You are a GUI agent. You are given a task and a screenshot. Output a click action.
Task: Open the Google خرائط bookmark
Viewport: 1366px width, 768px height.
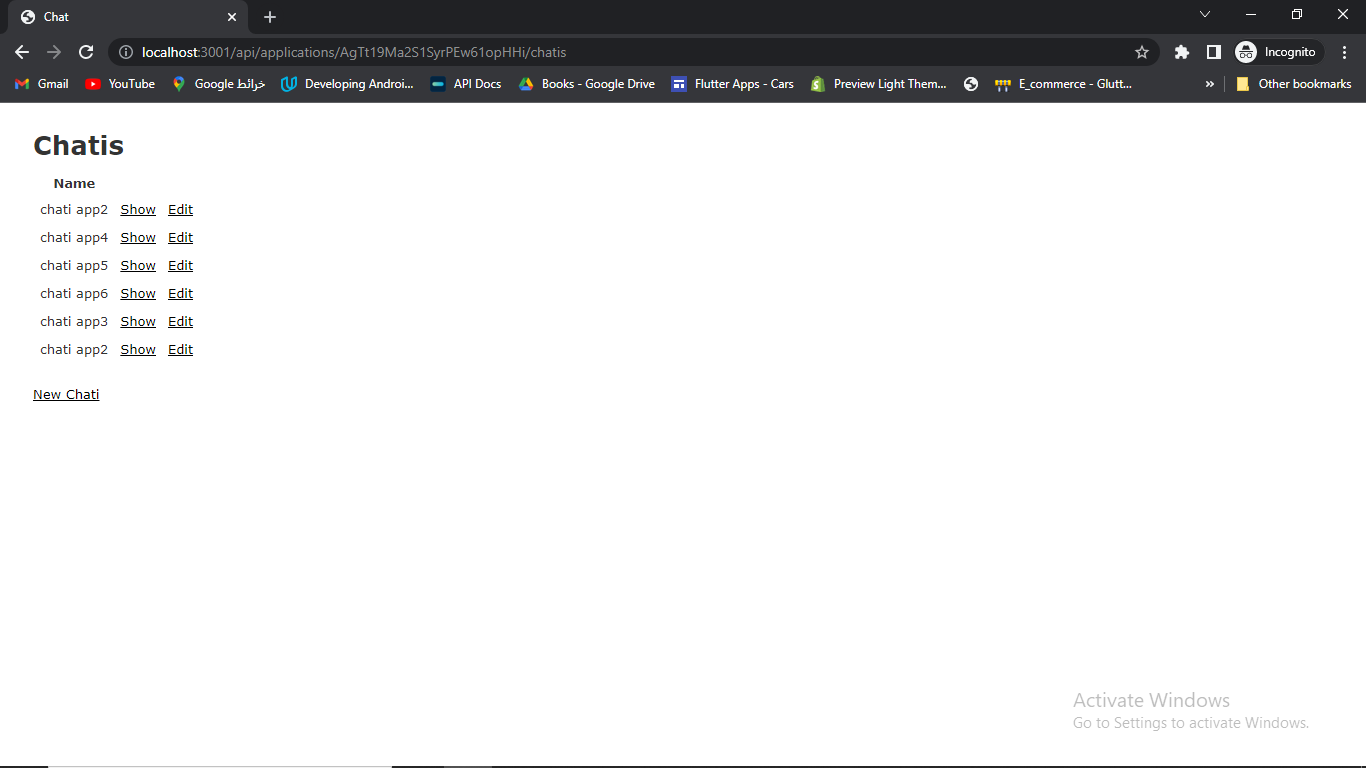(x=217, y=84)
